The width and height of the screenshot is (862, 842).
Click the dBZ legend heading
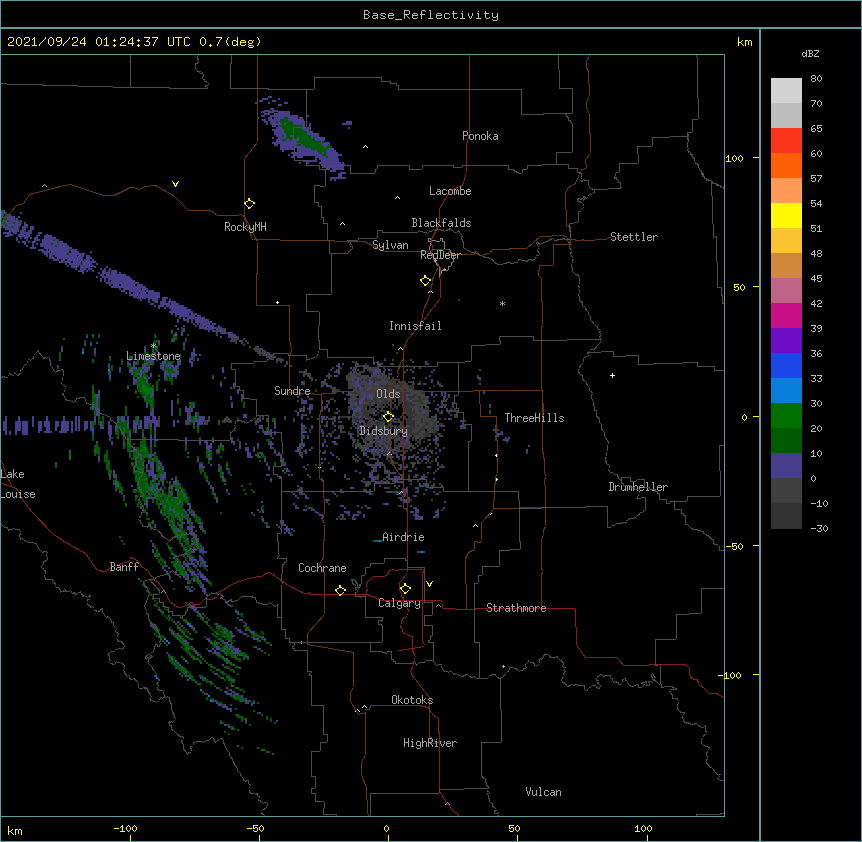[810, 54]
